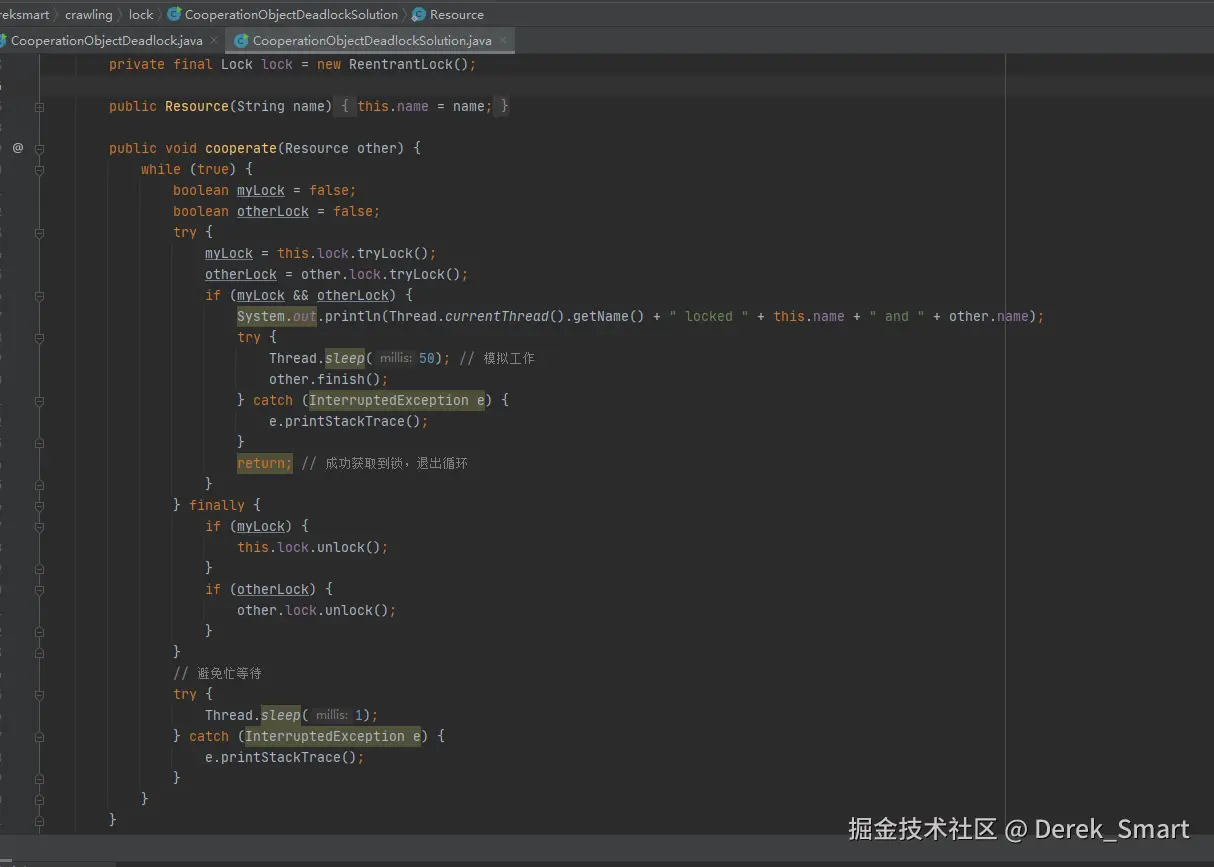Click the folded '{' placeholder after Resource(String name)
The width and height of the screenshot is (1214, 867).
click(344, 106)
